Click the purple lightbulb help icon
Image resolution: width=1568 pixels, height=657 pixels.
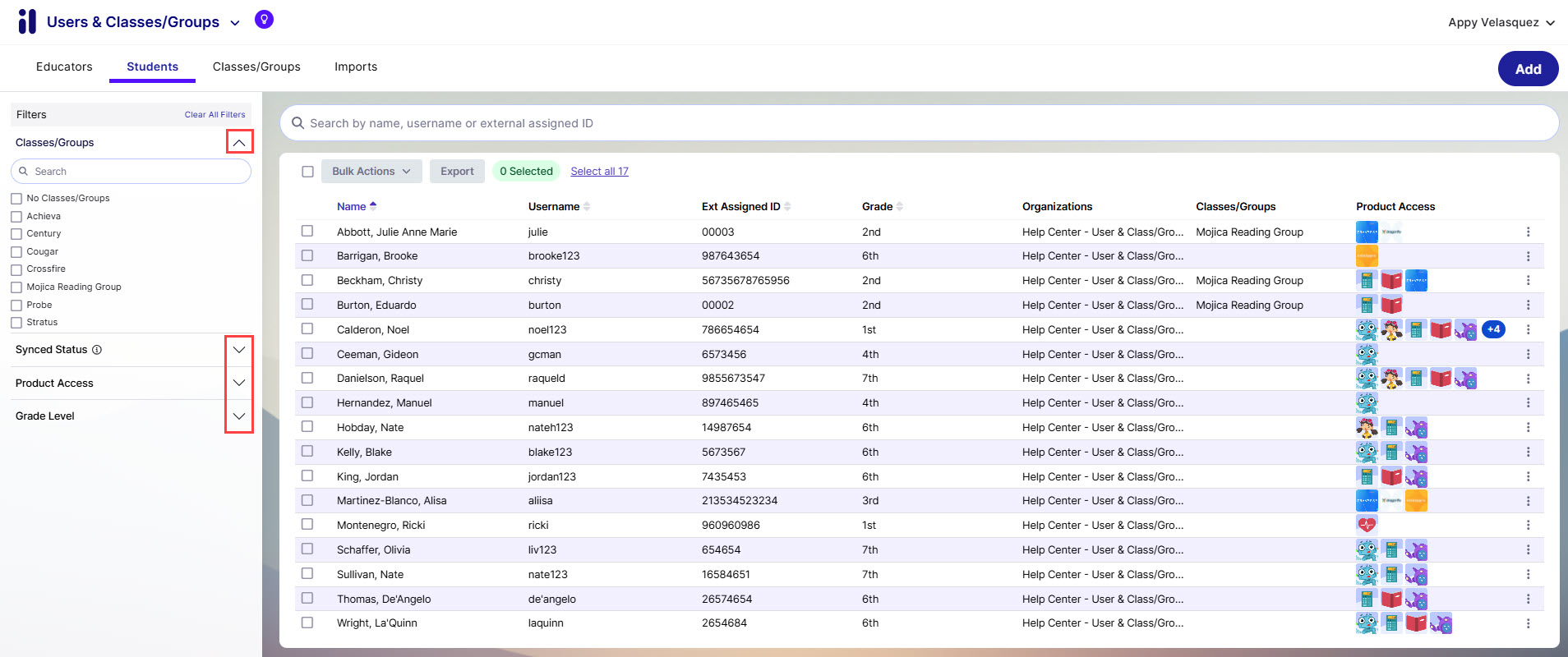coord(264,20)
